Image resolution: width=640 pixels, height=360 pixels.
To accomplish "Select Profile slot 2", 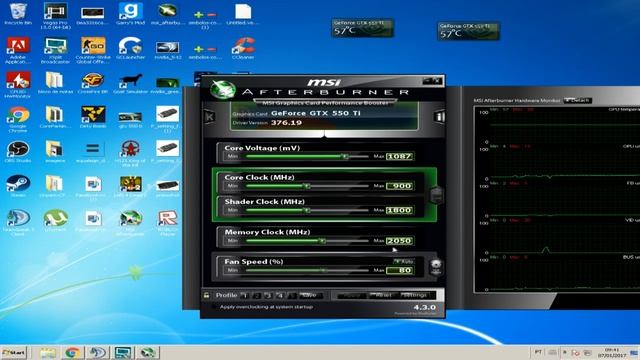I will 257,295.
